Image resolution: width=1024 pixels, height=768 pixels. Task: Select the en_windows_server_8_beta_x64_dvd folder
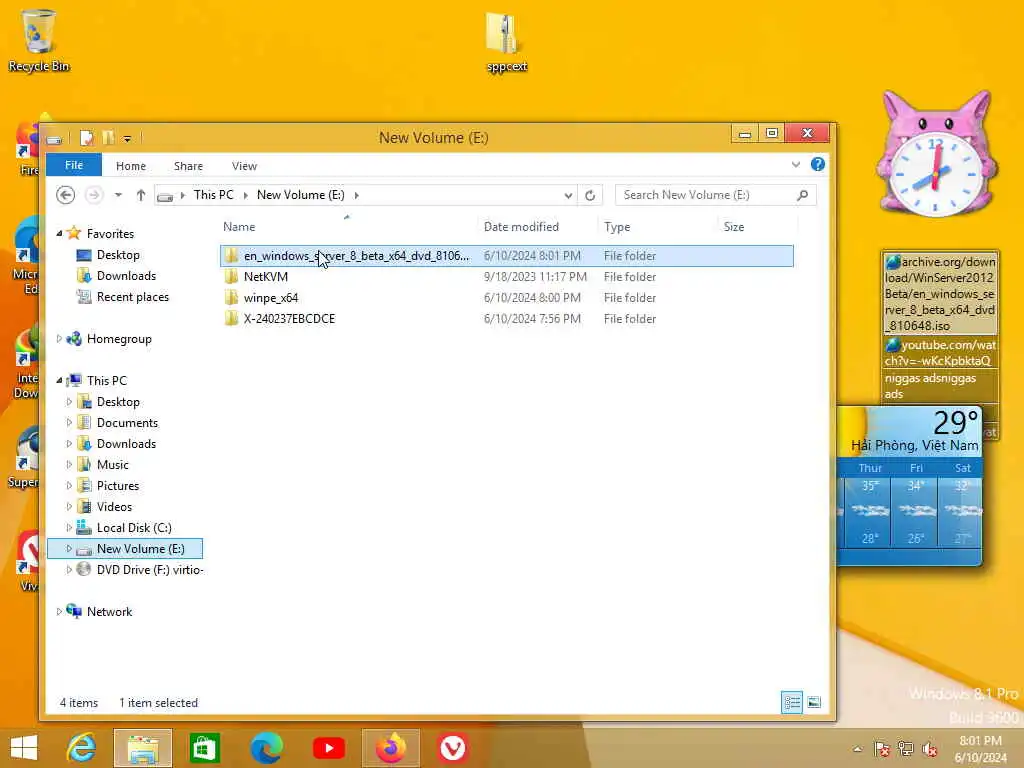(507, 256)
